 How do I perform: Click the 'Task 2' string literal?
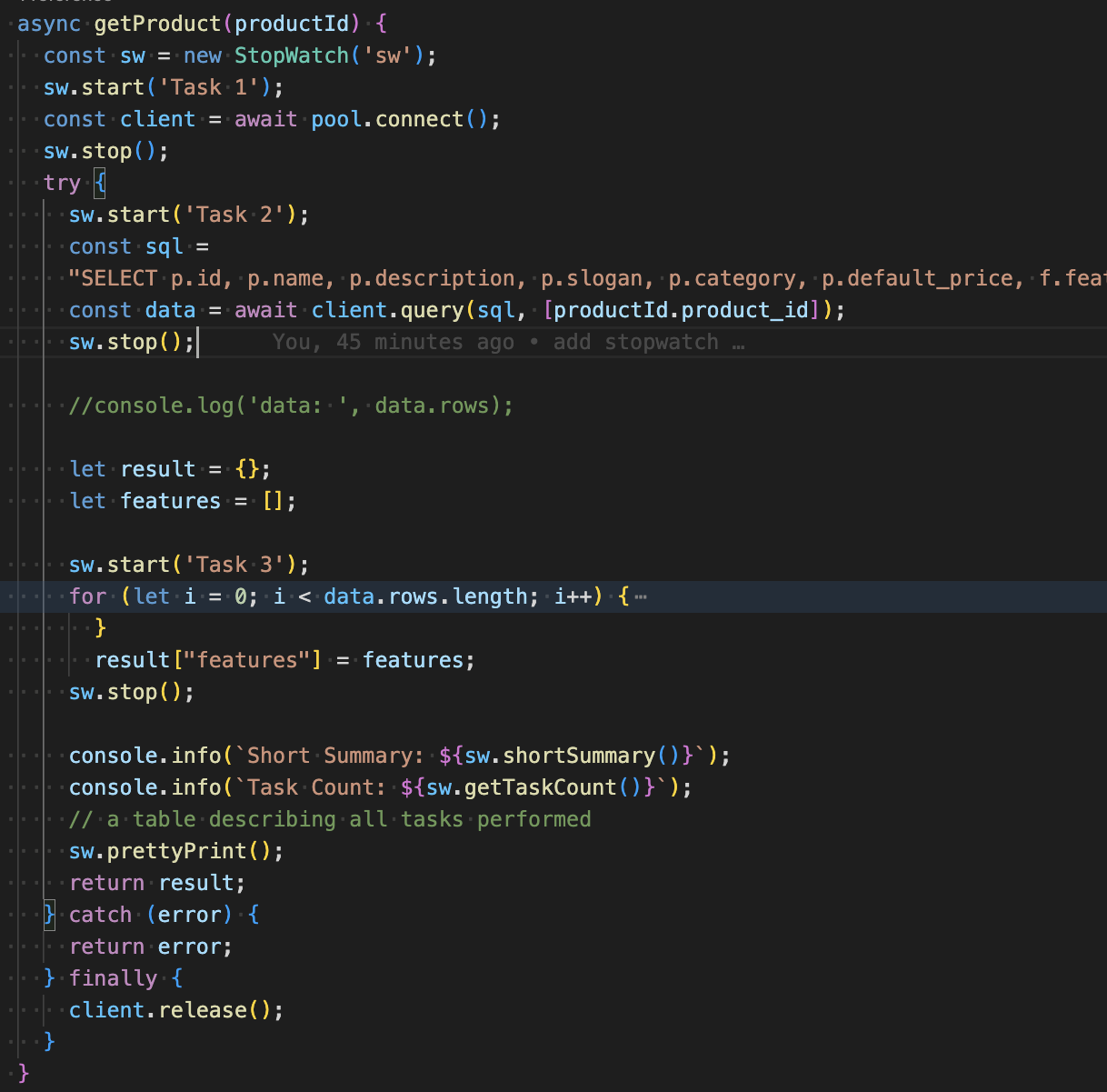point(234,215)
